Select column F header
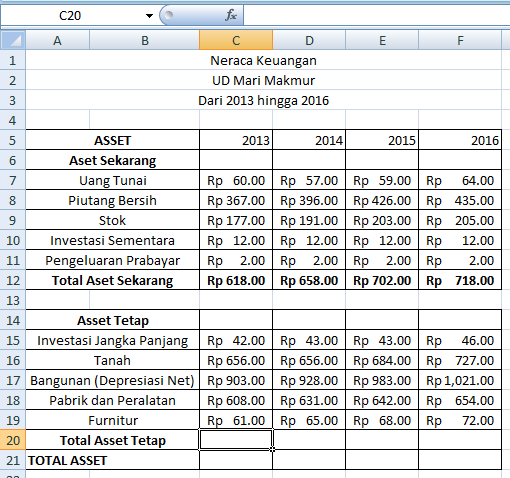Viewport: 510px width, 478px height. pyautogui.click(x=460, y=40)
